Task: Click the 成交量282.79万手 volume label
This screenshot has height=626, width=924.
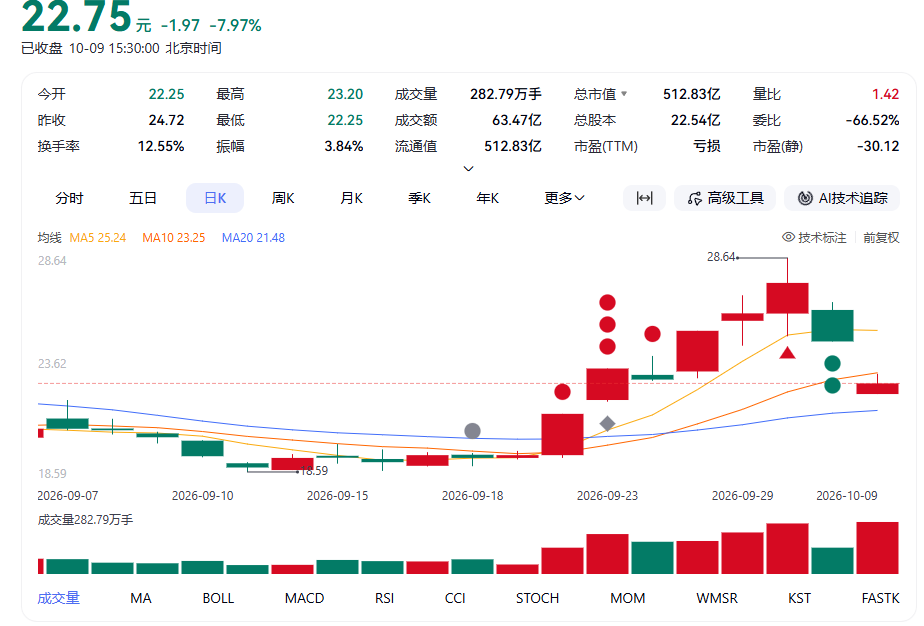Action: [x=85, y=519]
